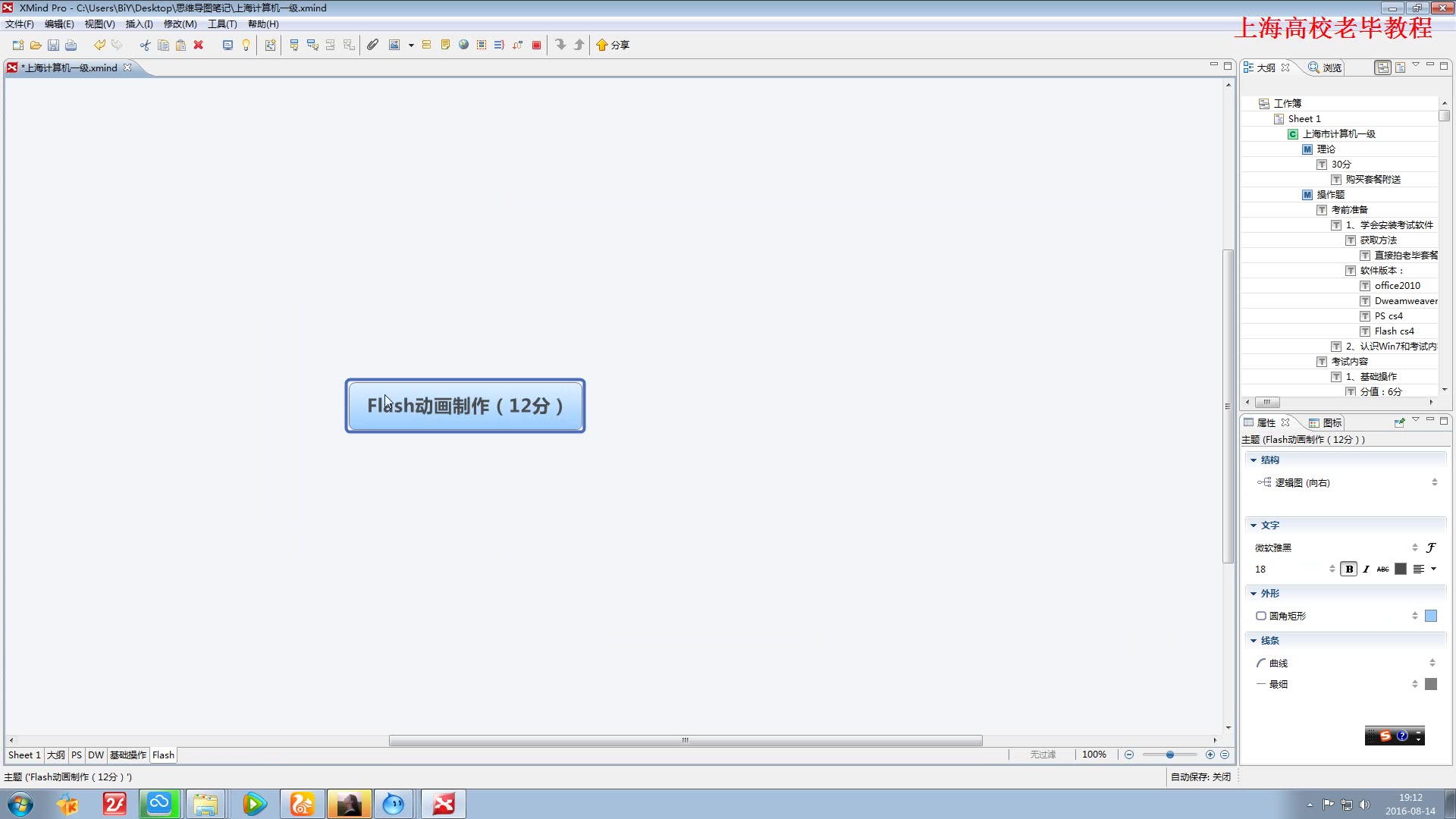1456x819 pixels.
Task: Click the Undo arrow icon
Action: (99, 45)
